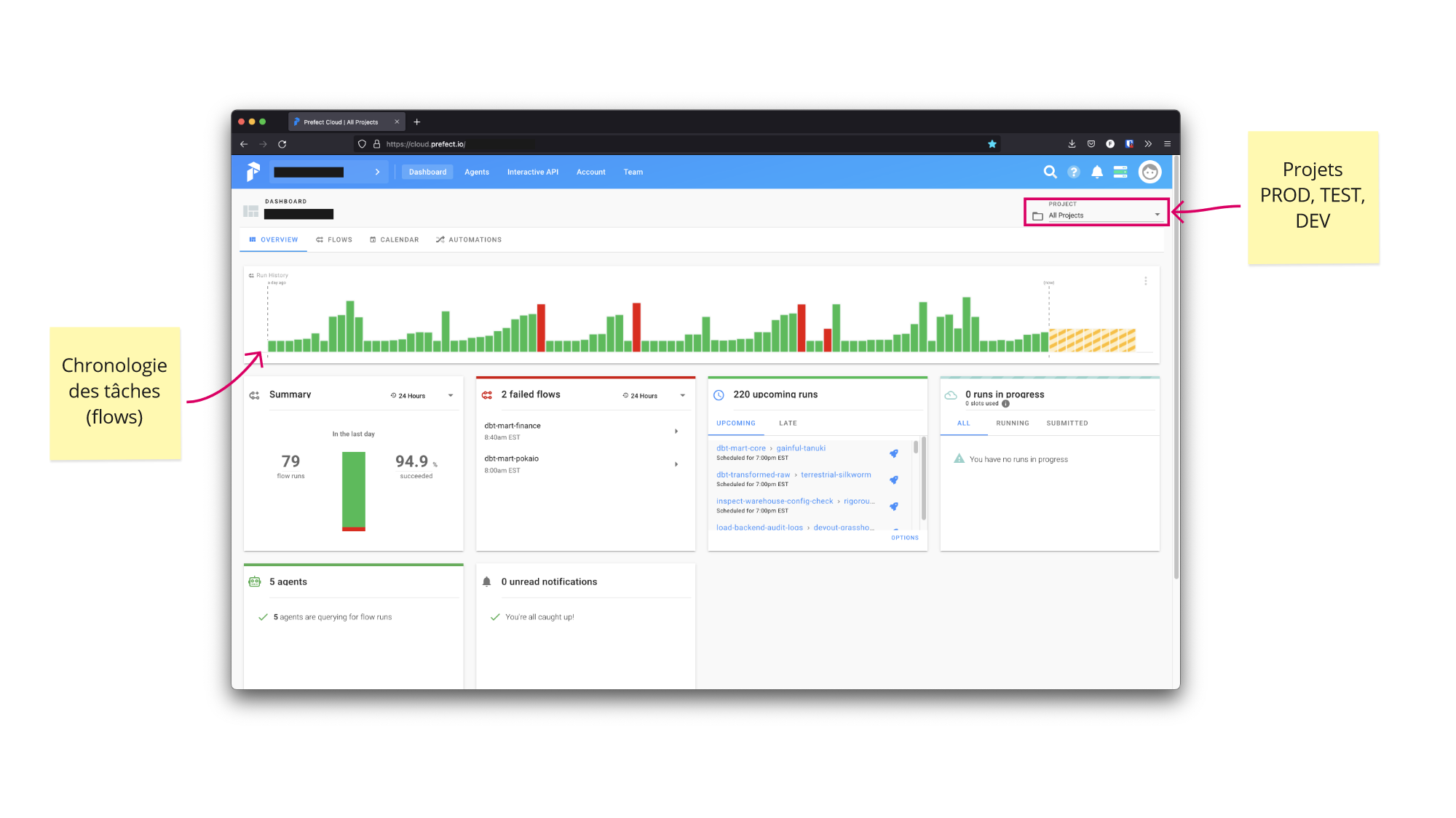
Task: Open the Dashboard nav item
Action: (427, 172)
